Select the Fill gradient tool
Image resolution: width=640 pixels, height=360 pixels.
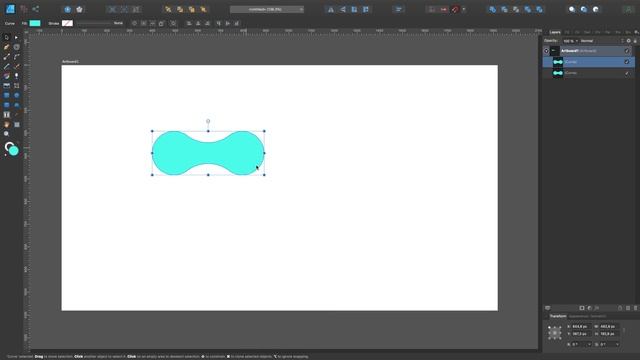pyautogui.click(x=7, y=76)
